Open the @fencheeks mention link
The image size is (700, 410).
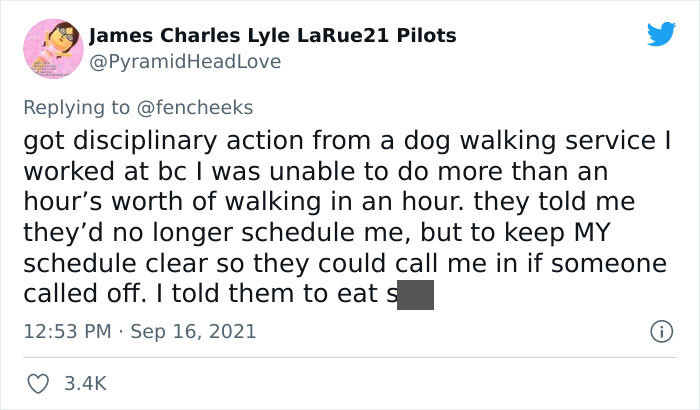click(195, 108)
